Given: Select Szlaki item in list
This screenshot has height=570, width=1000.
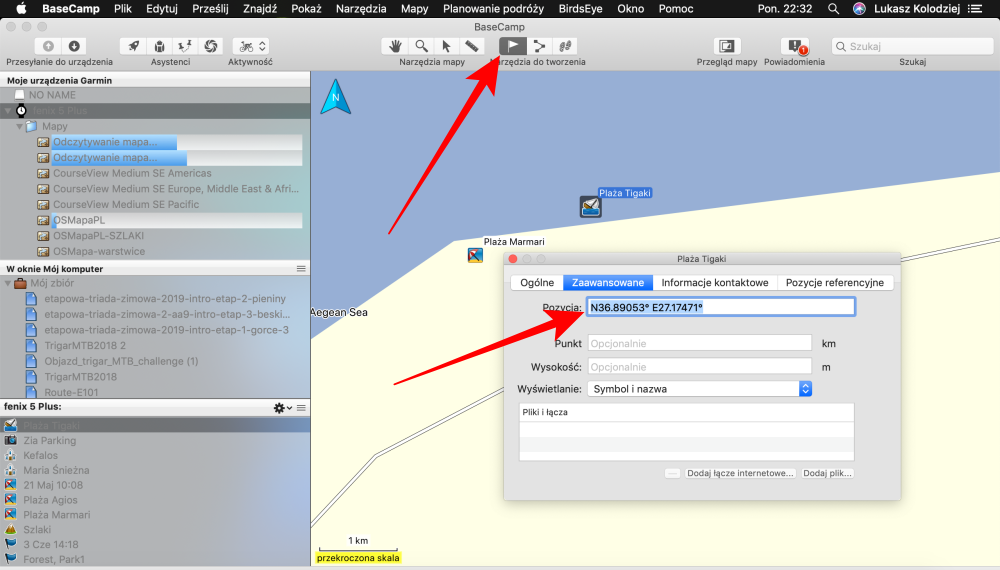Looking at the screenshot, I should (x=37, y=529).
